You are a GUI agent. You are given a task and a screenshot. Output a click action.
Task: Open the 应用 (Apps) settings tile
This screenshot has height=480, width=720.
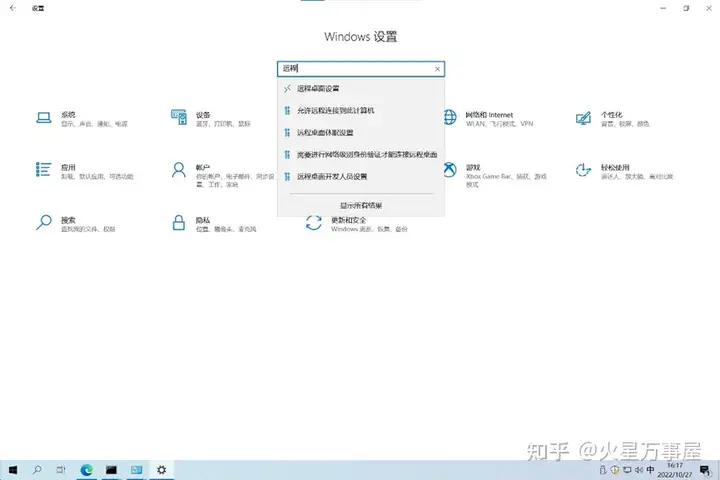point(84,171)
